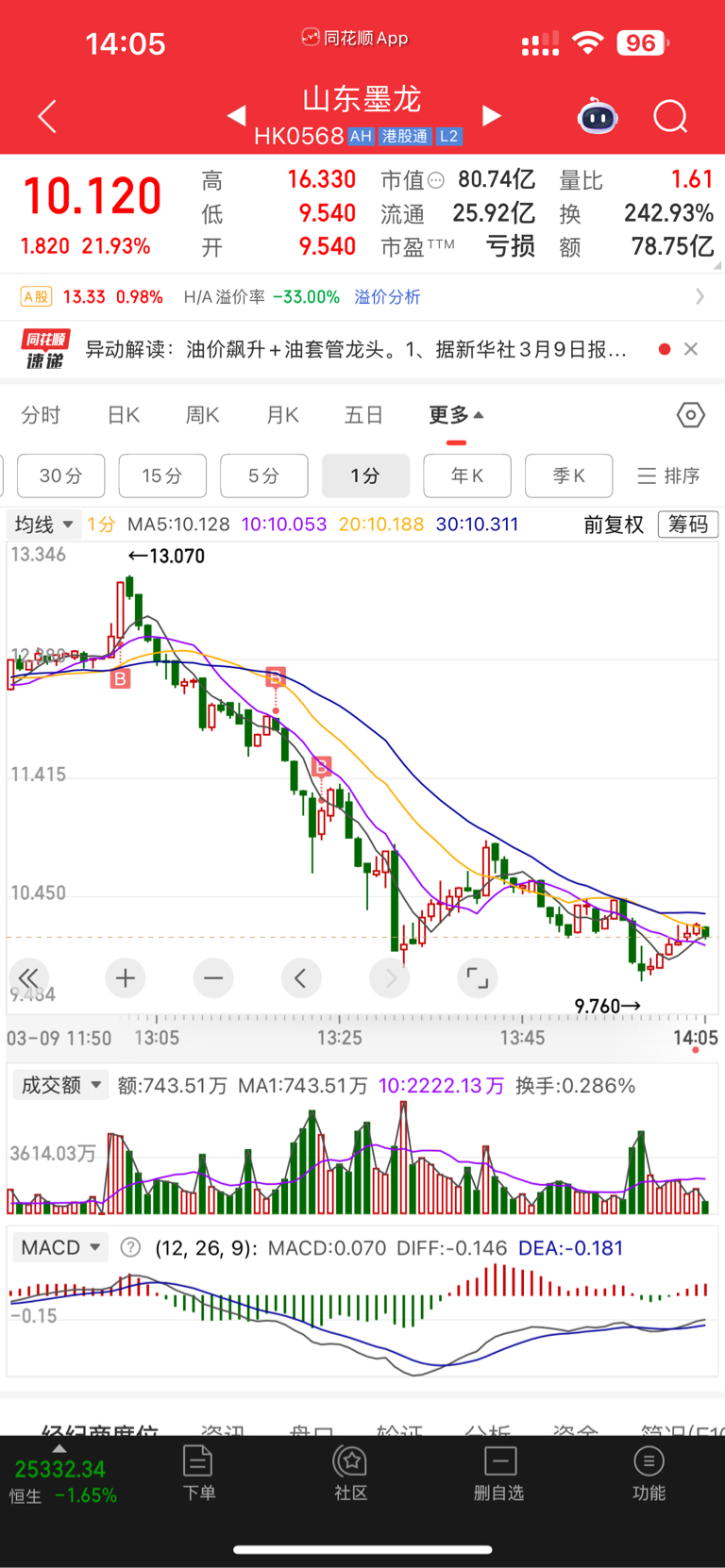Open the MACD indicator dropdown

tap(60, 1247)
